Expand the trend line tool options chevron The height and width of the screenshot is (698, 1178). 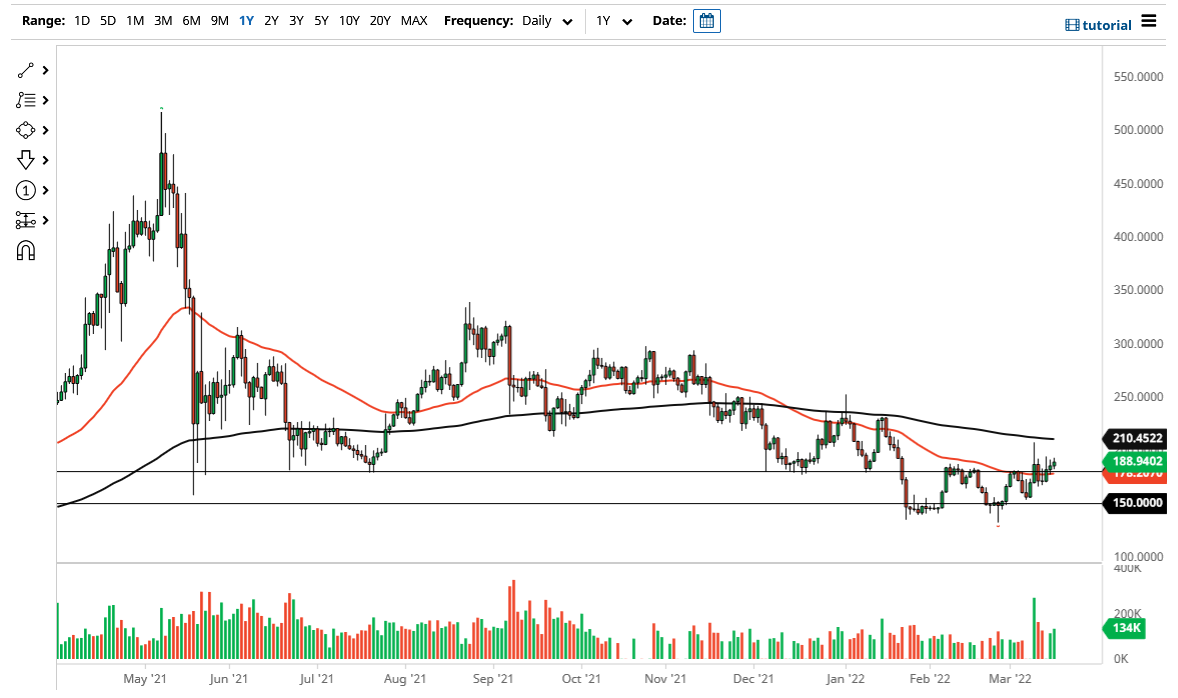point(45,70)
